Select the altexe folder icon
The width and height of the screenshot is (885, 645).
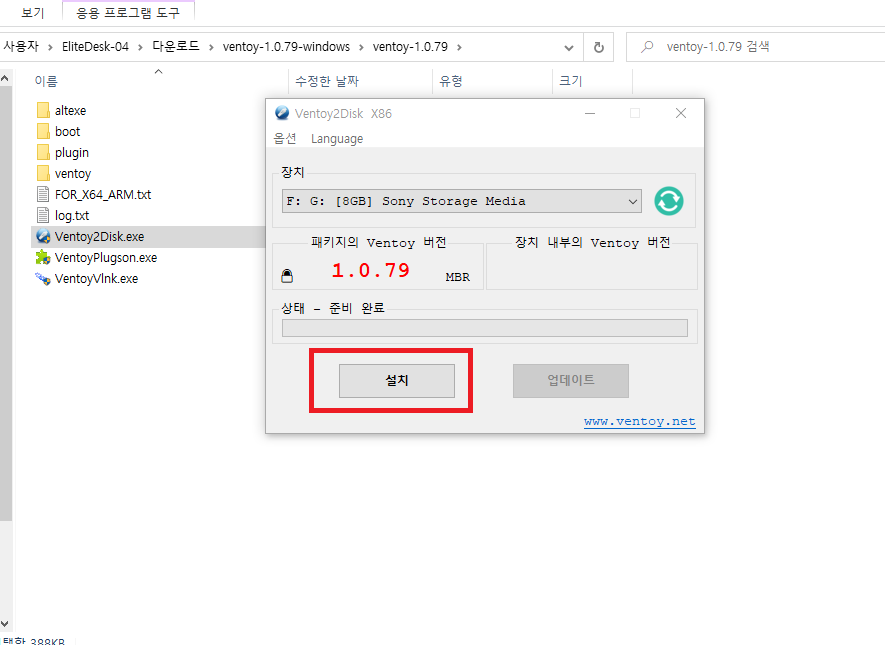point(43,110)
